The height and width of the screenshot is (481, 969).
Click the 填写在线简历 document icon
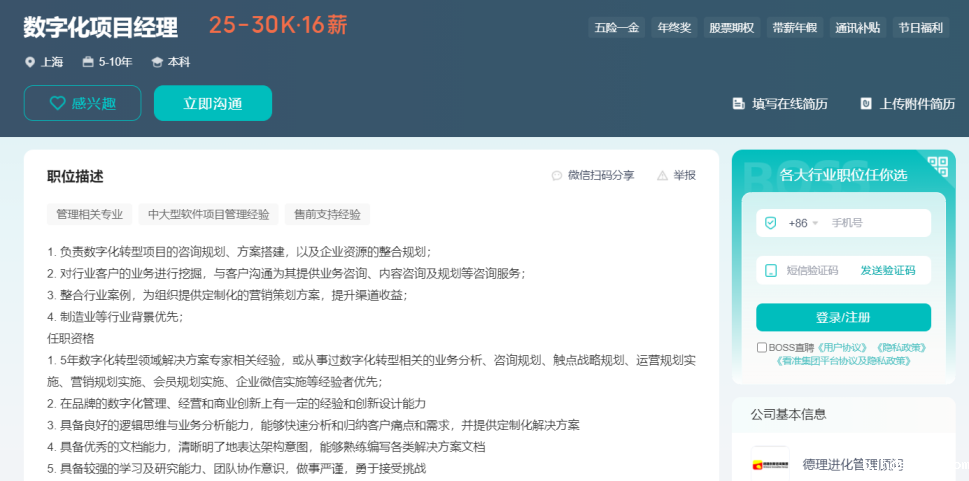(x=738, y=104)
